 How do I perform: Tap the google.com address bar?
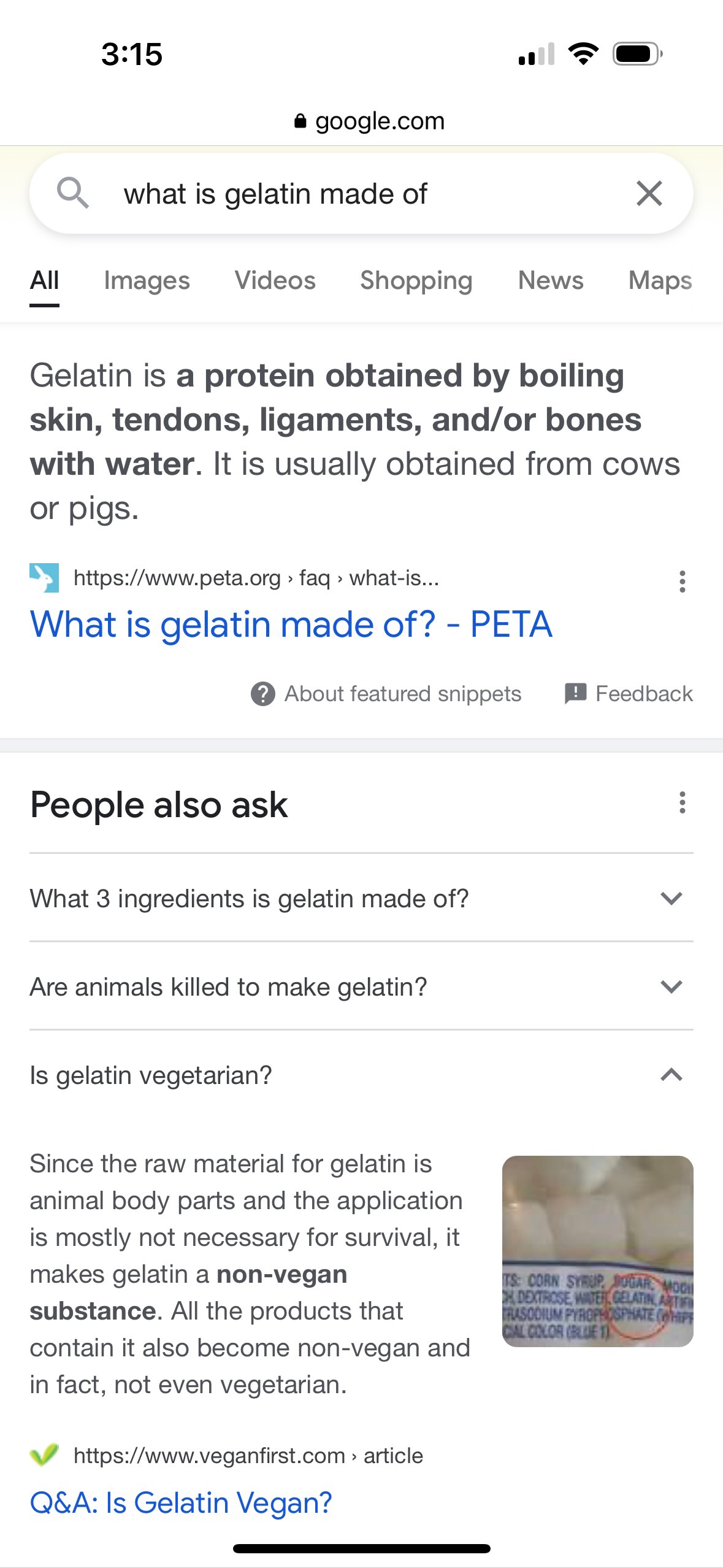tap(379, 121)
